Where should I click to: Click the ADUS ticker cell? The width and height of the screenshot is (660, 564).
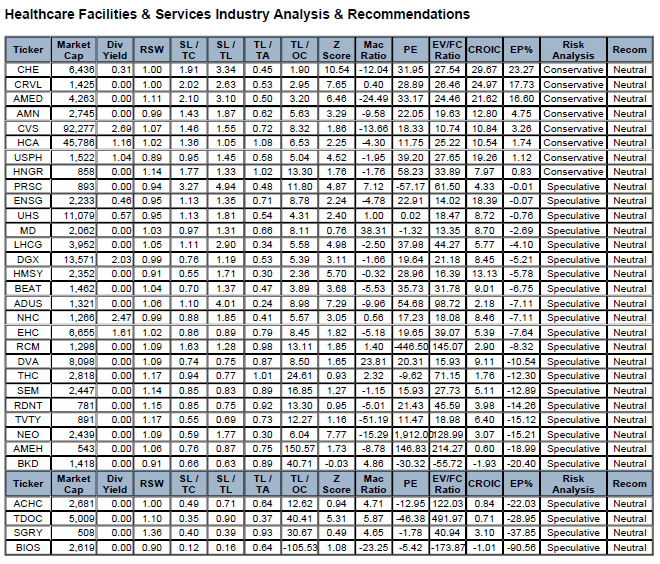coord(28,303)
